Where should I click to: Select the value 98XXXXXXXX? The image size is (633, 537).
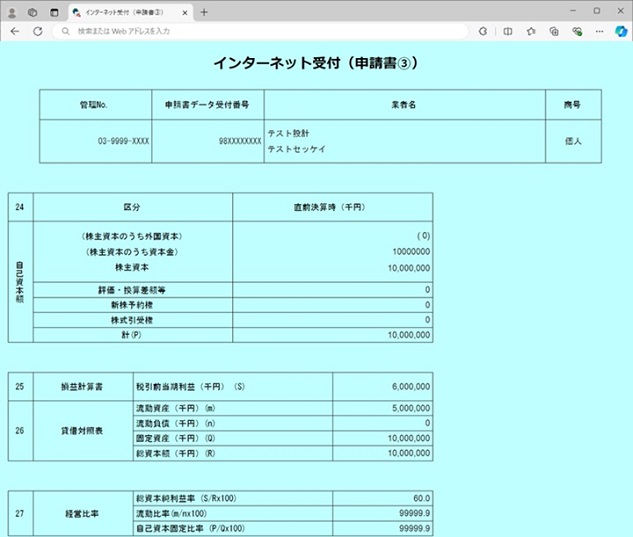240,141
